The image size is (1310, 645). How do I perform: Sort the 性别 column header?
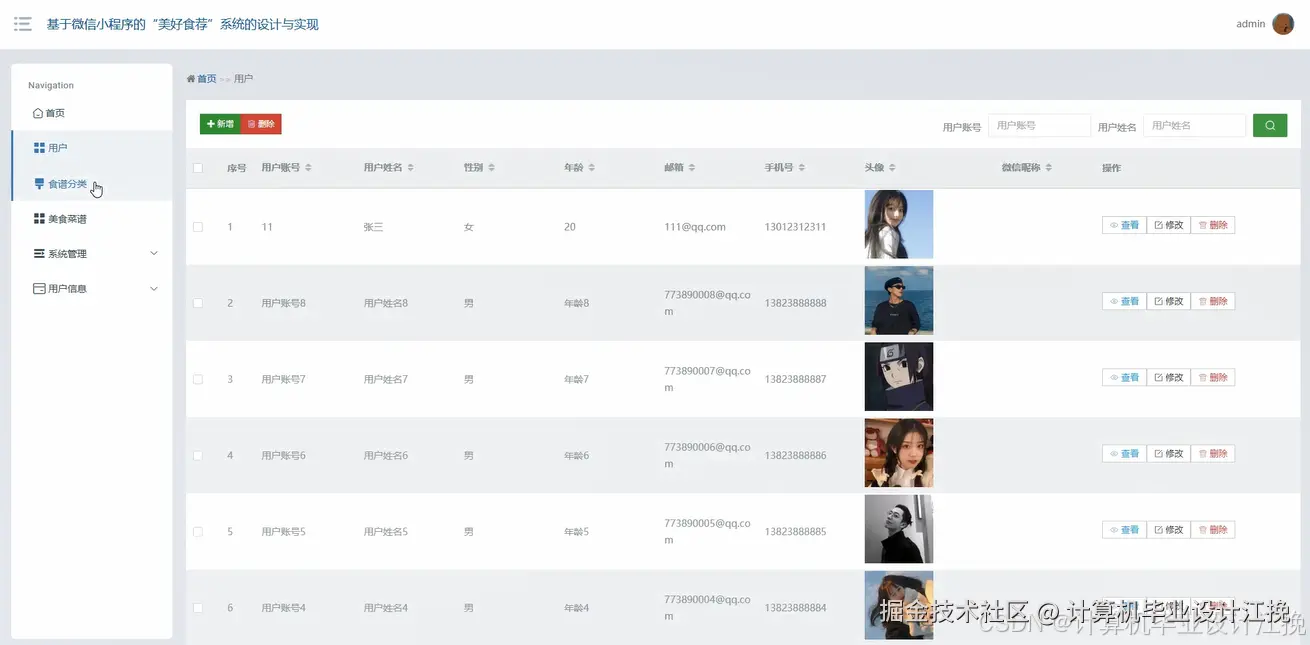(x=491, y=168)
